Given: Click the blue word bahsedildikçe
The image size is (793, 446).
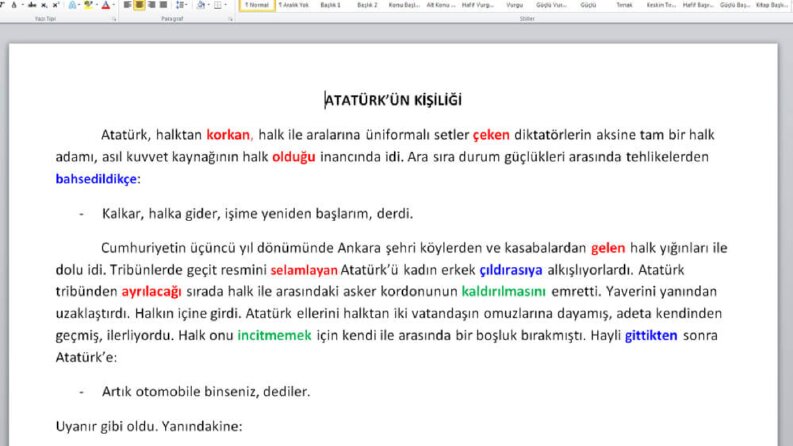Looking at the screenshot, I should 96,179.
